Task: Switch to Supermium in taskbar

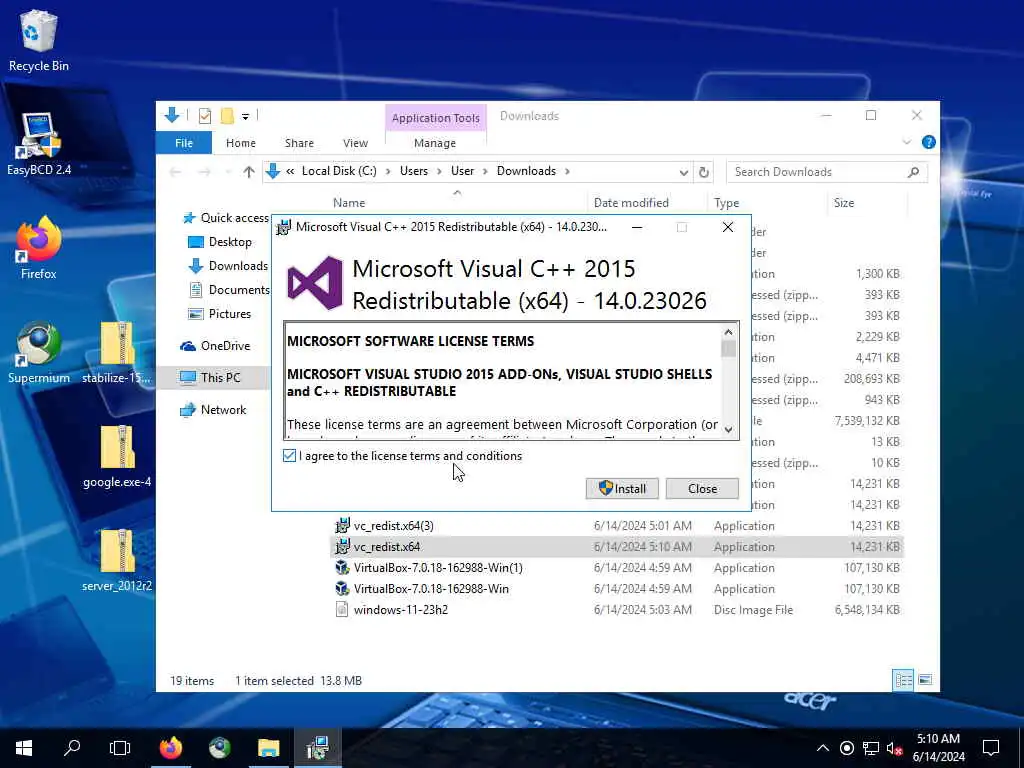Action: 219,748
